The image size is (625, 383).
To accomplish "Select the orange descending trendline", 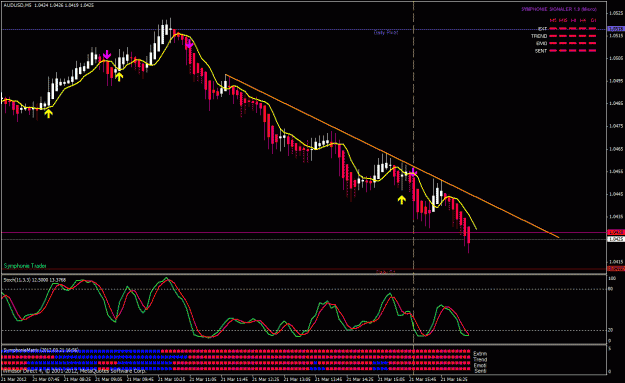I will [392, 156].
